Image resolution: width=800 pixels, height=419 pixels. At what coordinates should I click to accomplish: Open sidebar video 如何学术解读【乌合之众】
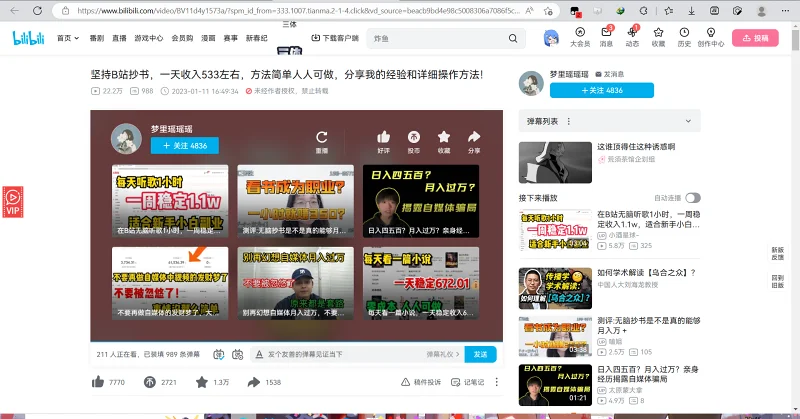646,273
